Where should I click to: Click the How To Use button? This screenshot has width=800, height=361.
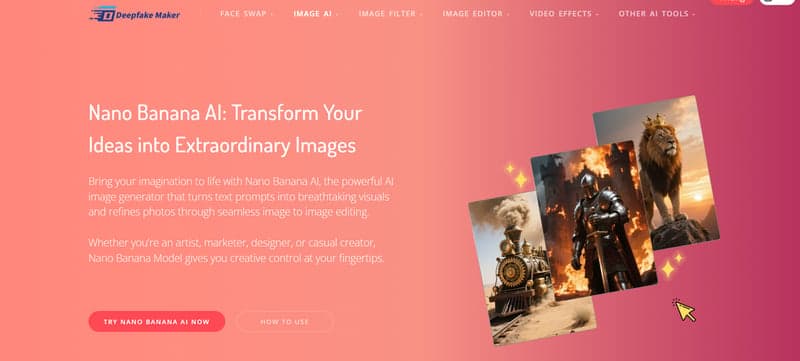click(284, 322)
